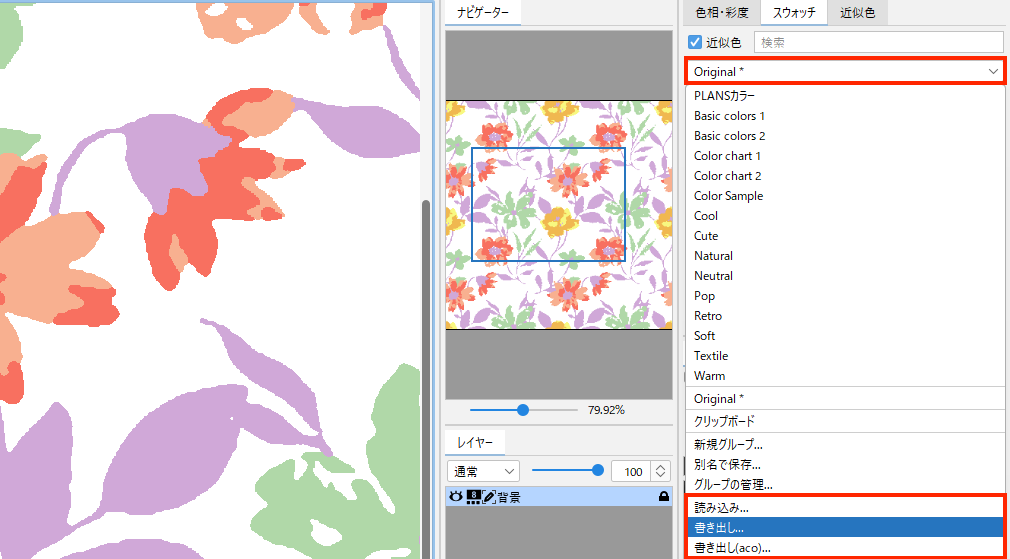1010x559 pixels.
Task: Click 読み込み... menu entry
Action: (846, 507)
